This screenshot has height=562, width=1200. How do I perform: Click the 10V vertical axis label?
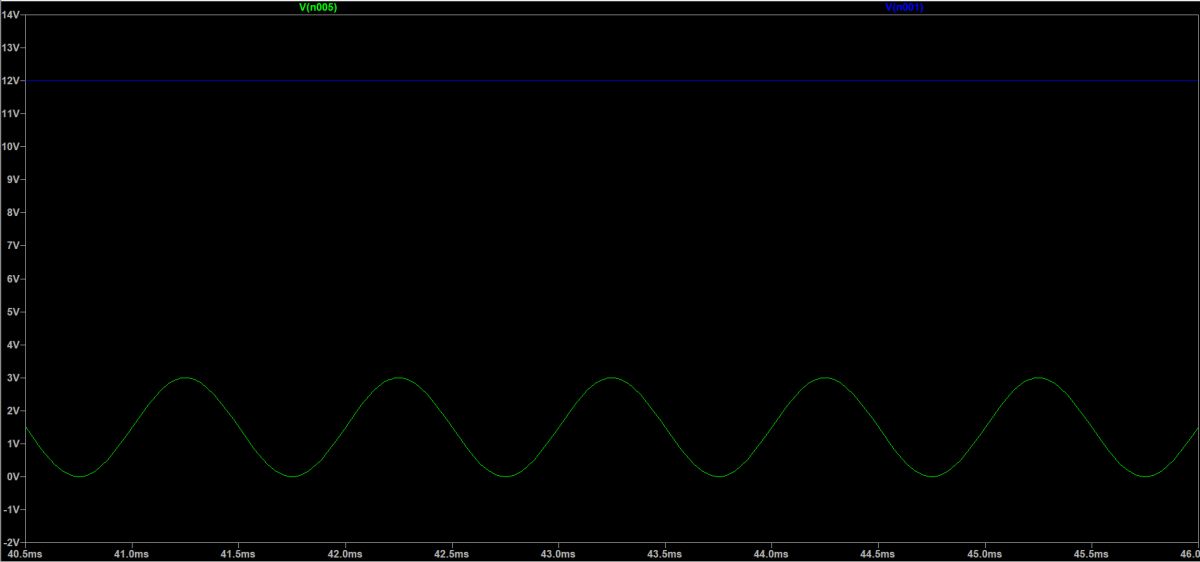[x=10, y=146]
